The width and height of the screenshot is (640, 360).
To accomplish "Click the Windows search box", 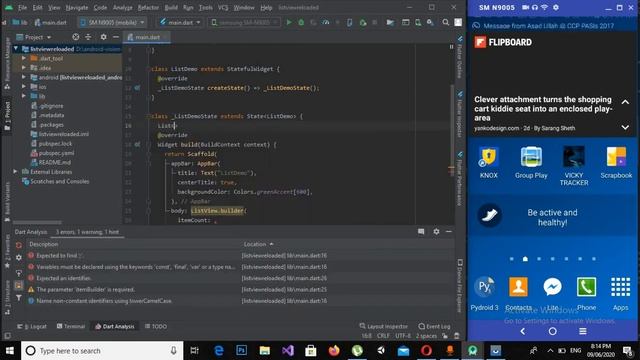I will (x=102, y=351).
